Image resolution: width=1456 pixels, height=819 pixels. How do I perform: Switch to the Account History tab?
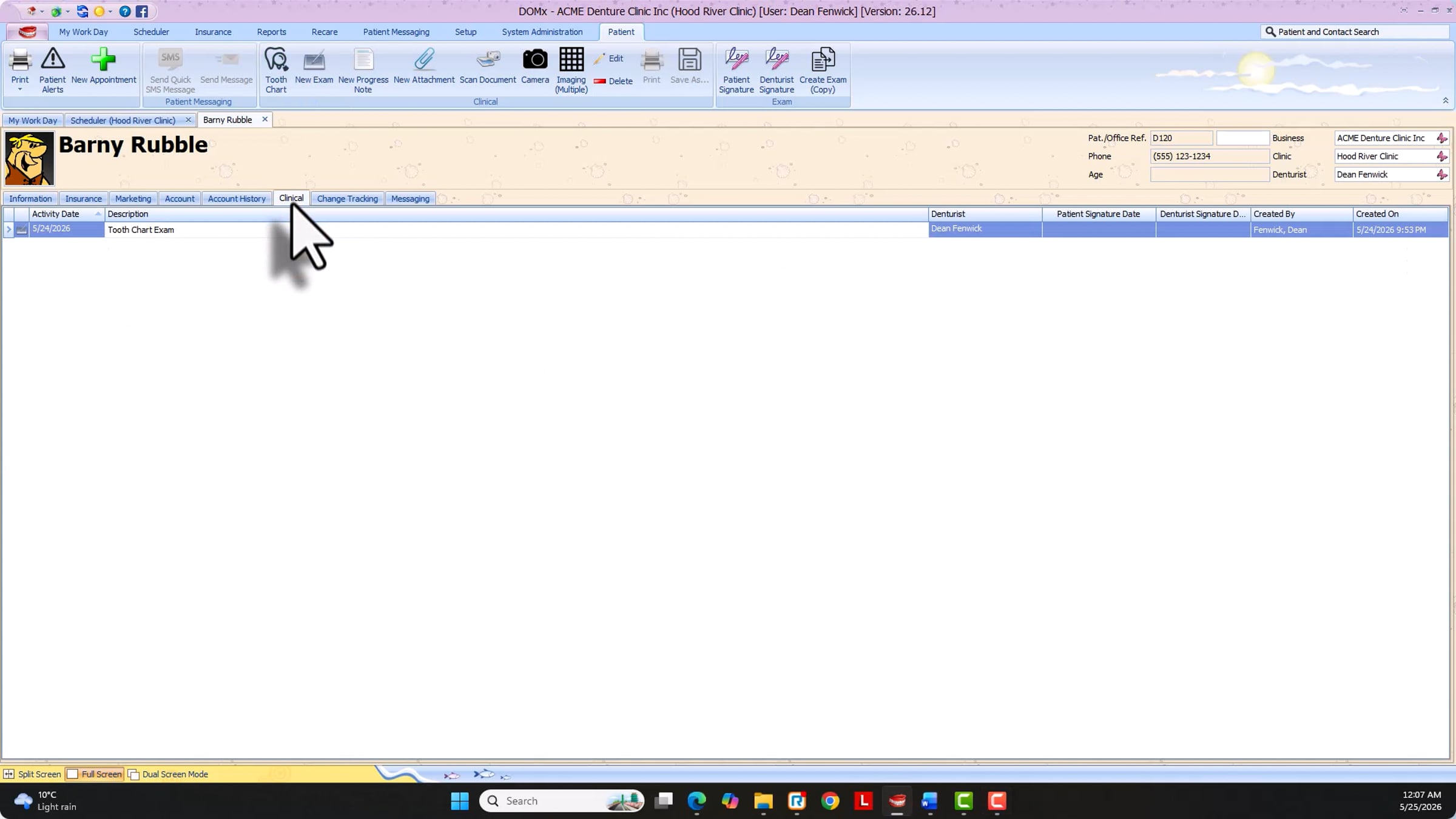(x=237, y=198)
